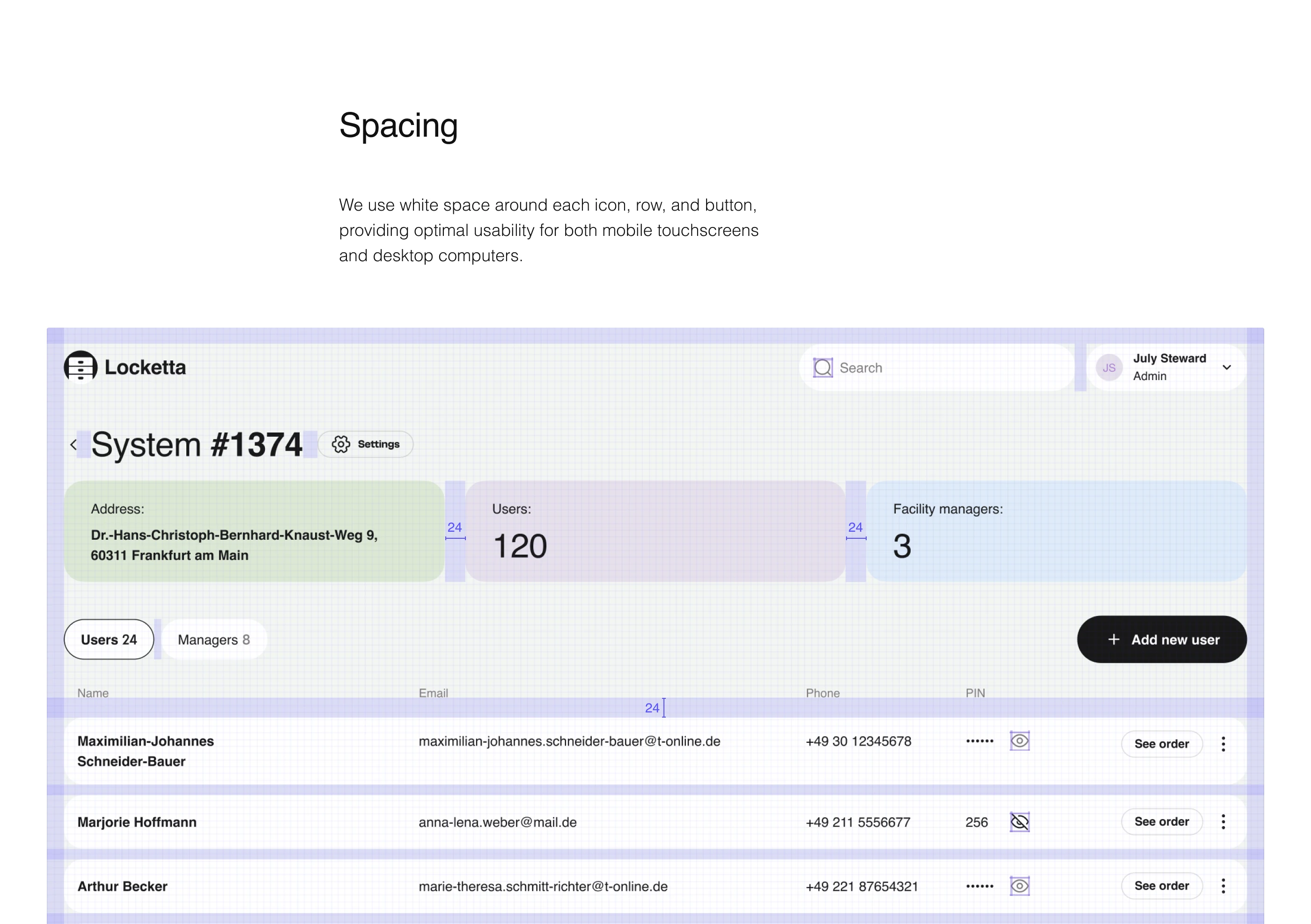Click the search magnifier icon
The height and width of the screenshot is (924, 1311).
click(822, 367)
